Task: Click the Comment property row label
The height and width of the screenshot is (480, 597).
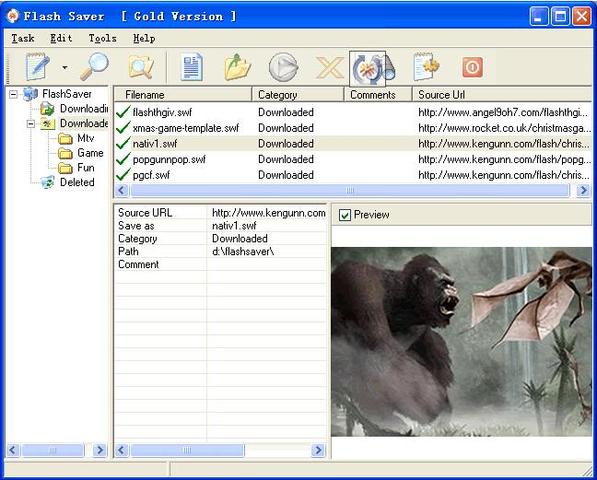Action: [x=138, y=264]
